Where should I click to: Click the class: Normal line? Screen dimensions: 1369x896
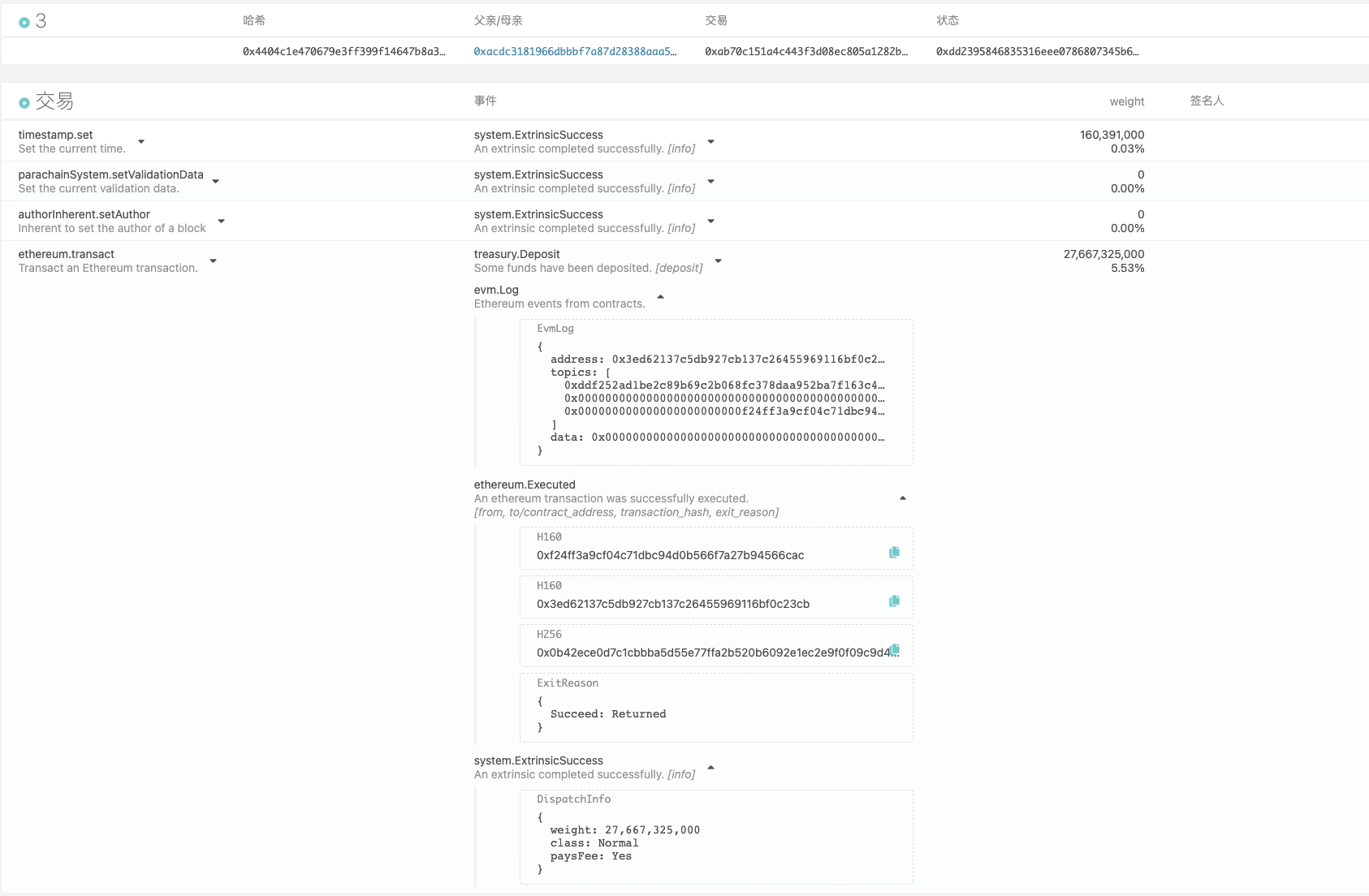[x=594, y=843]
